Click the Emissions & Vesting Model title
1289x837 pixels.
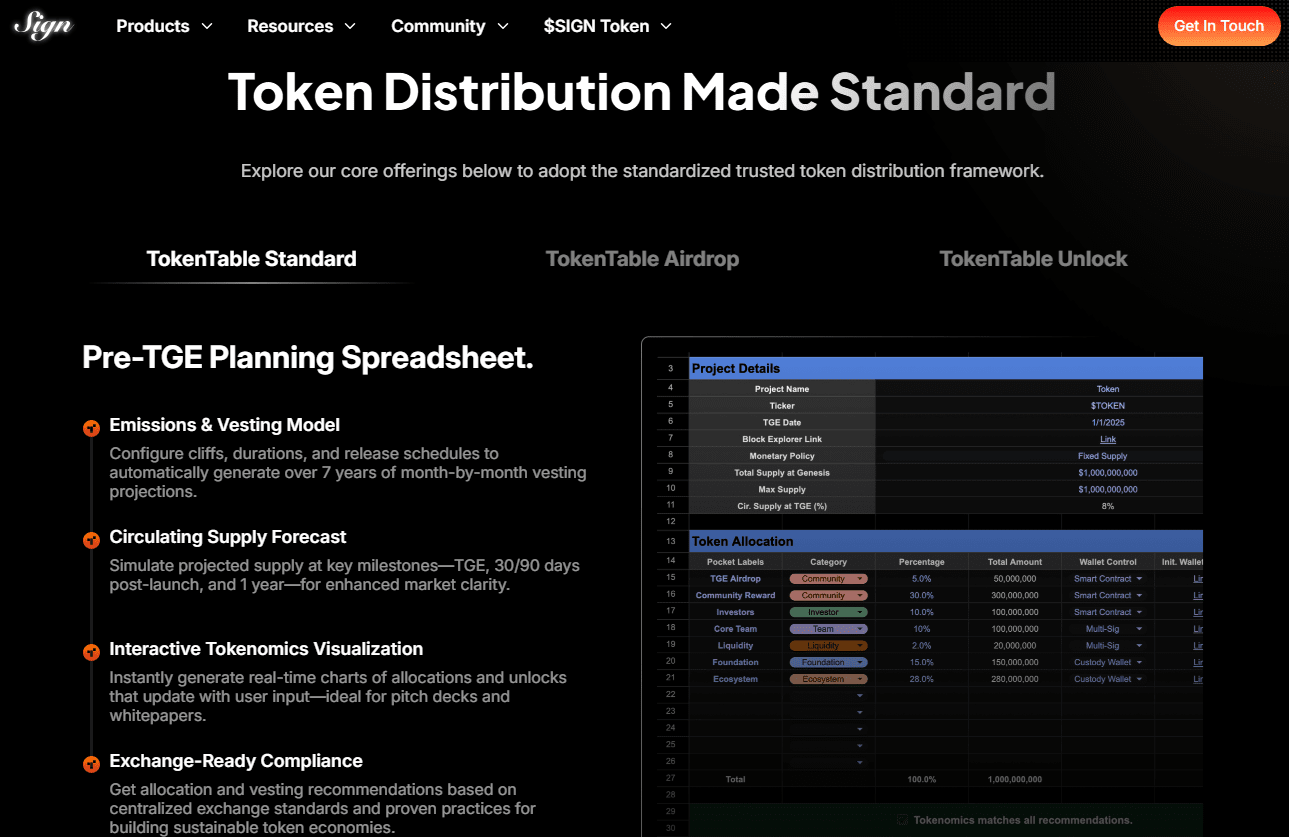224,425
